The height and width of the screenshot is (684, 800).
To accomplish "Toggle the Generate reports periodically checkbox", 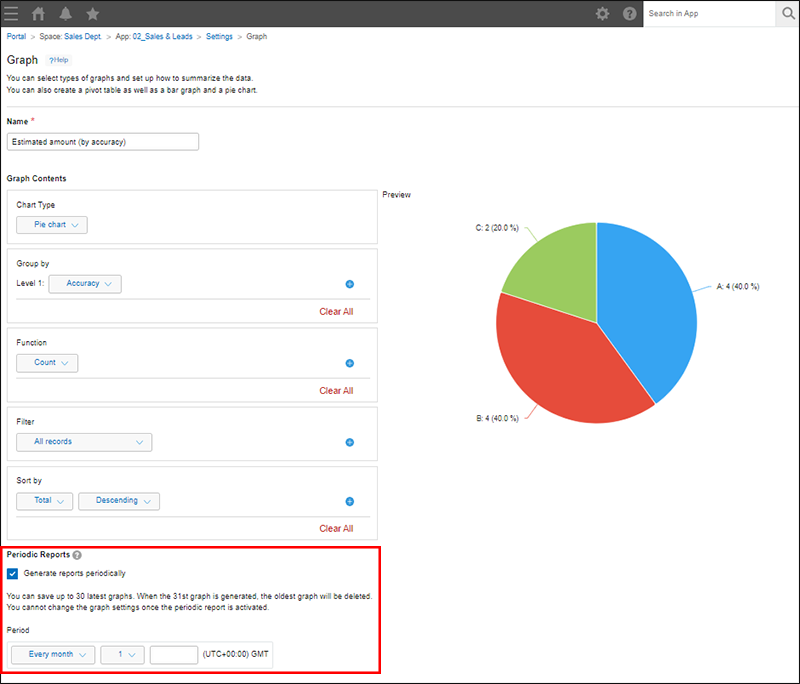I will click(12, 573).
